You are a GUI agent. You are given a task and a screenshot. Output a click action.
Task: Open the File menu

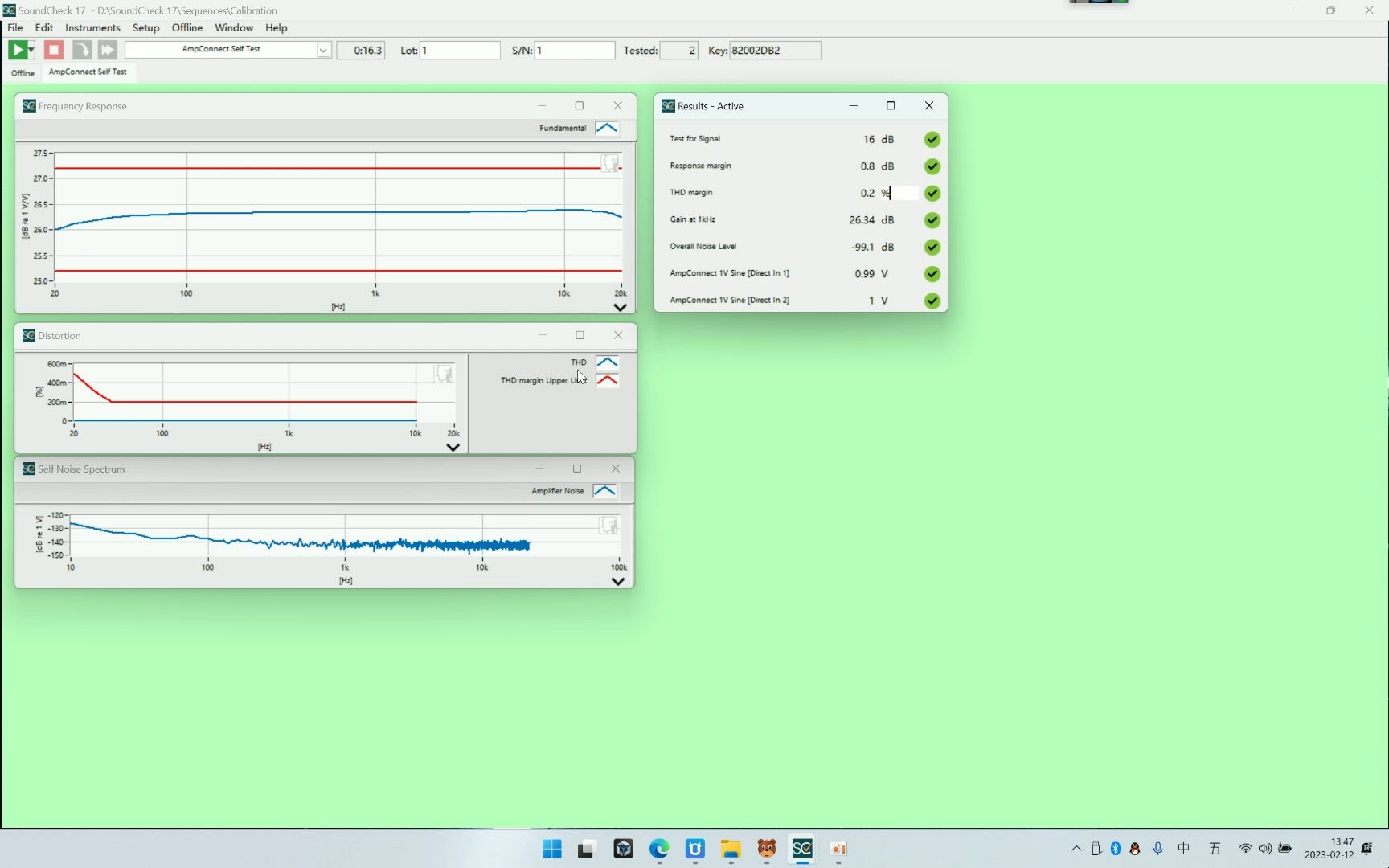pyautogui.click(x=15, y=27)
